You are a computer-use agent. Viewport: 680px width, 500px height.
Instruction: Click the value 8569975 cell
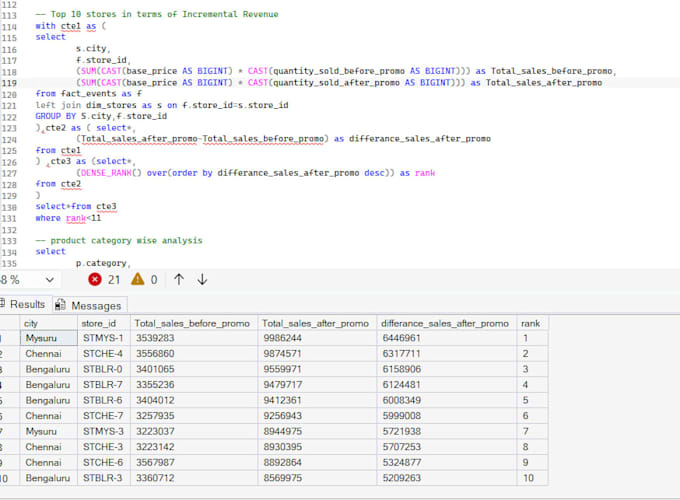point(317,478)
